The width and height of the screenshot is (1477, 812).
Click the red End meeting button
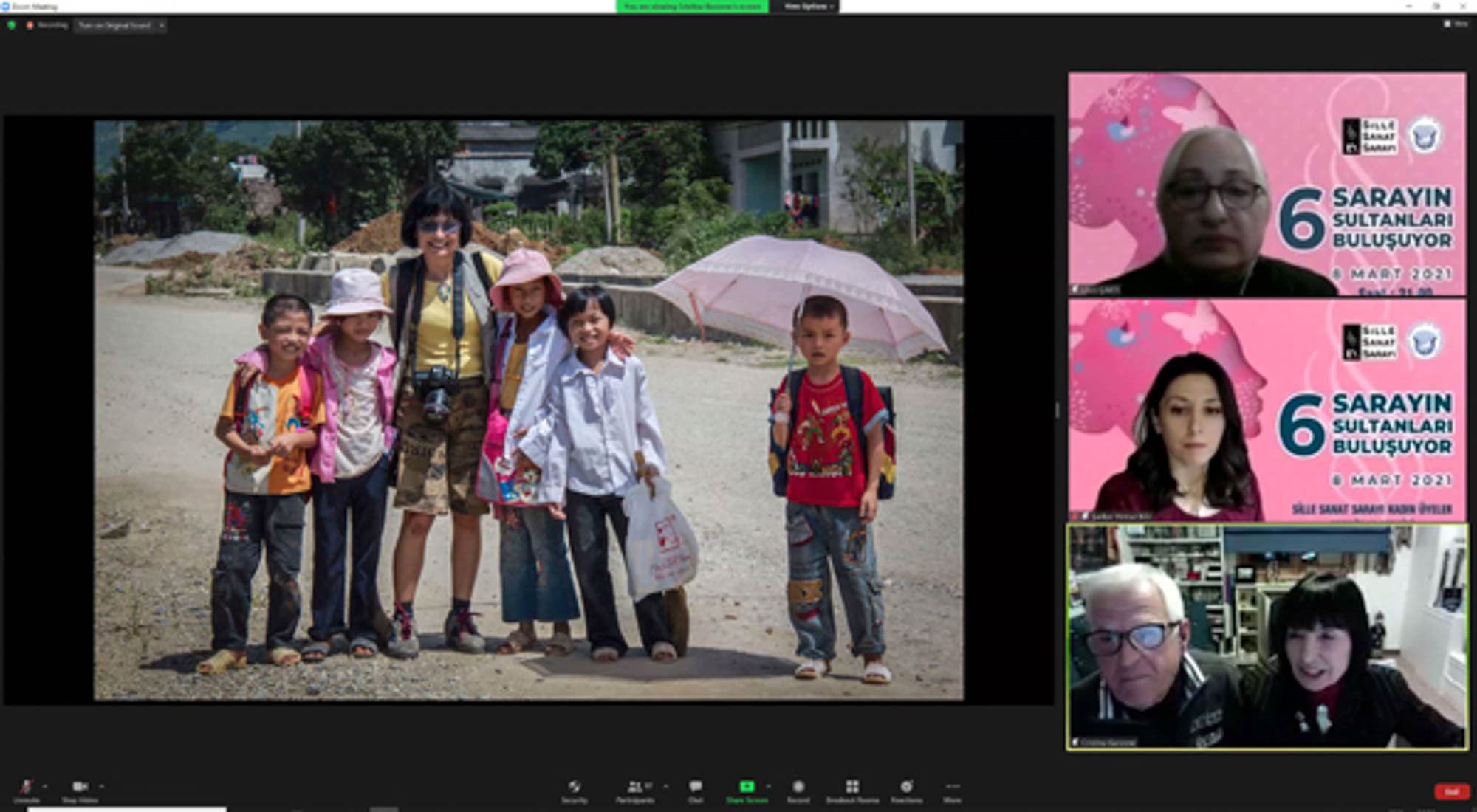tap(1450, 791)
